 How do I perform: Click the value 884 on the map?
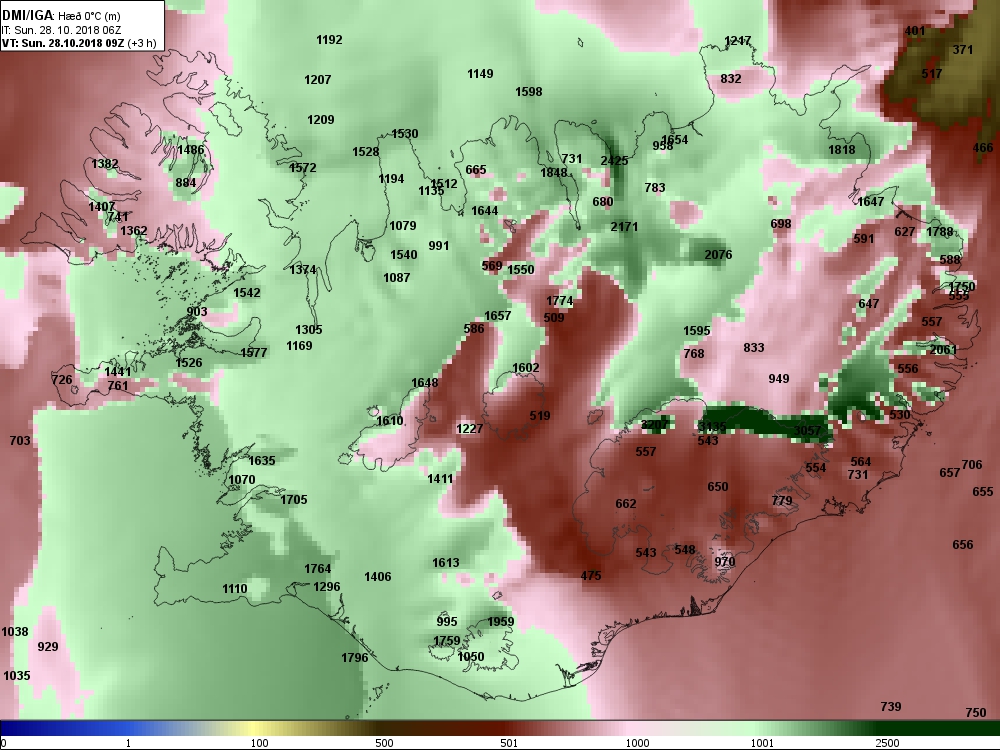[186, 183]
